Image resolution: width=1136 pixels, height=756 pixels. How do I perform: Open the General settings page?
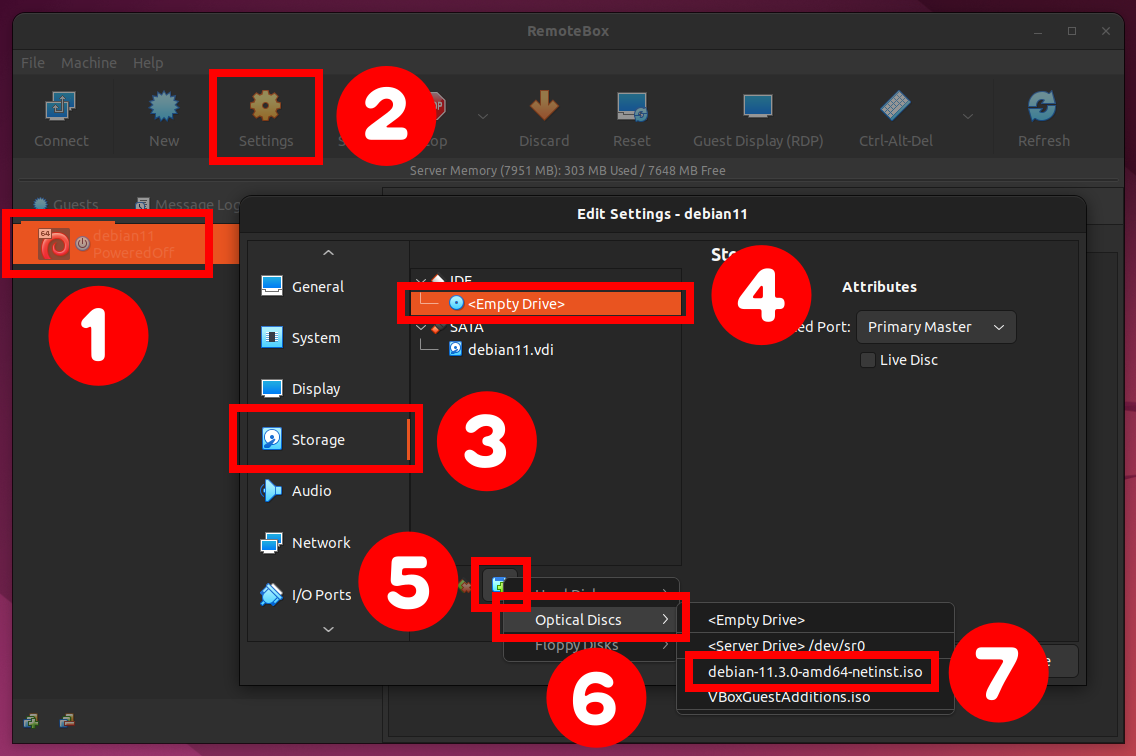click(329, 287)
